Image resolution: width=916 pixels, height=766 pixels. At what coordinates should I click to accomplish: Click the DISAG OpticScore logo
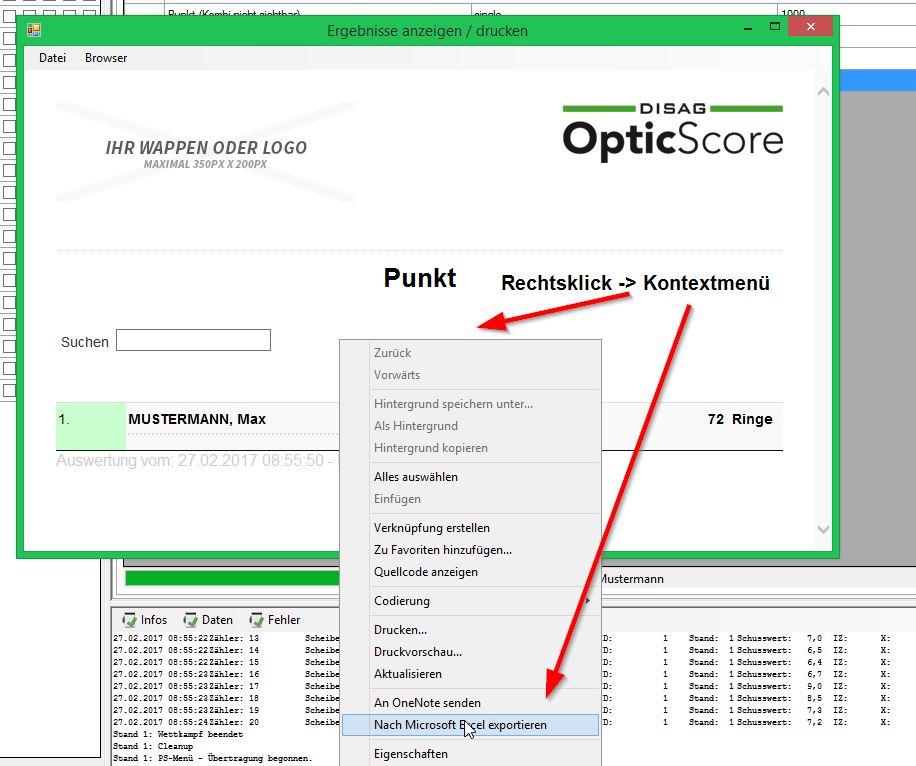[672, 132]
